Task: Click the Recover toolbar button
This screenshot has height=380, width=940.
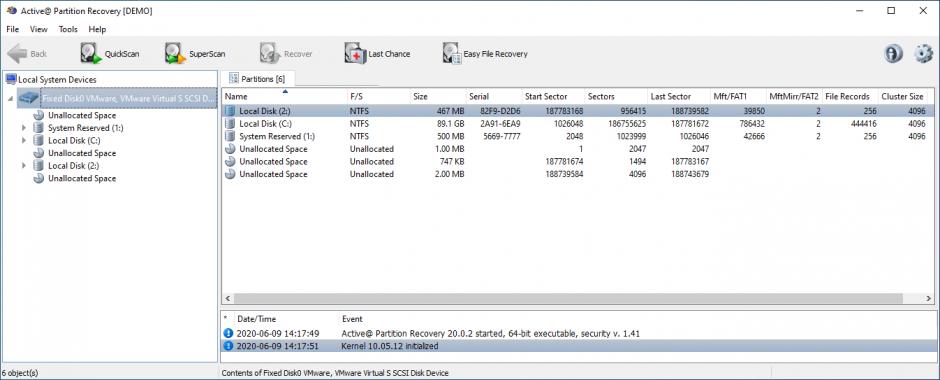Action: tap(286, 53)
